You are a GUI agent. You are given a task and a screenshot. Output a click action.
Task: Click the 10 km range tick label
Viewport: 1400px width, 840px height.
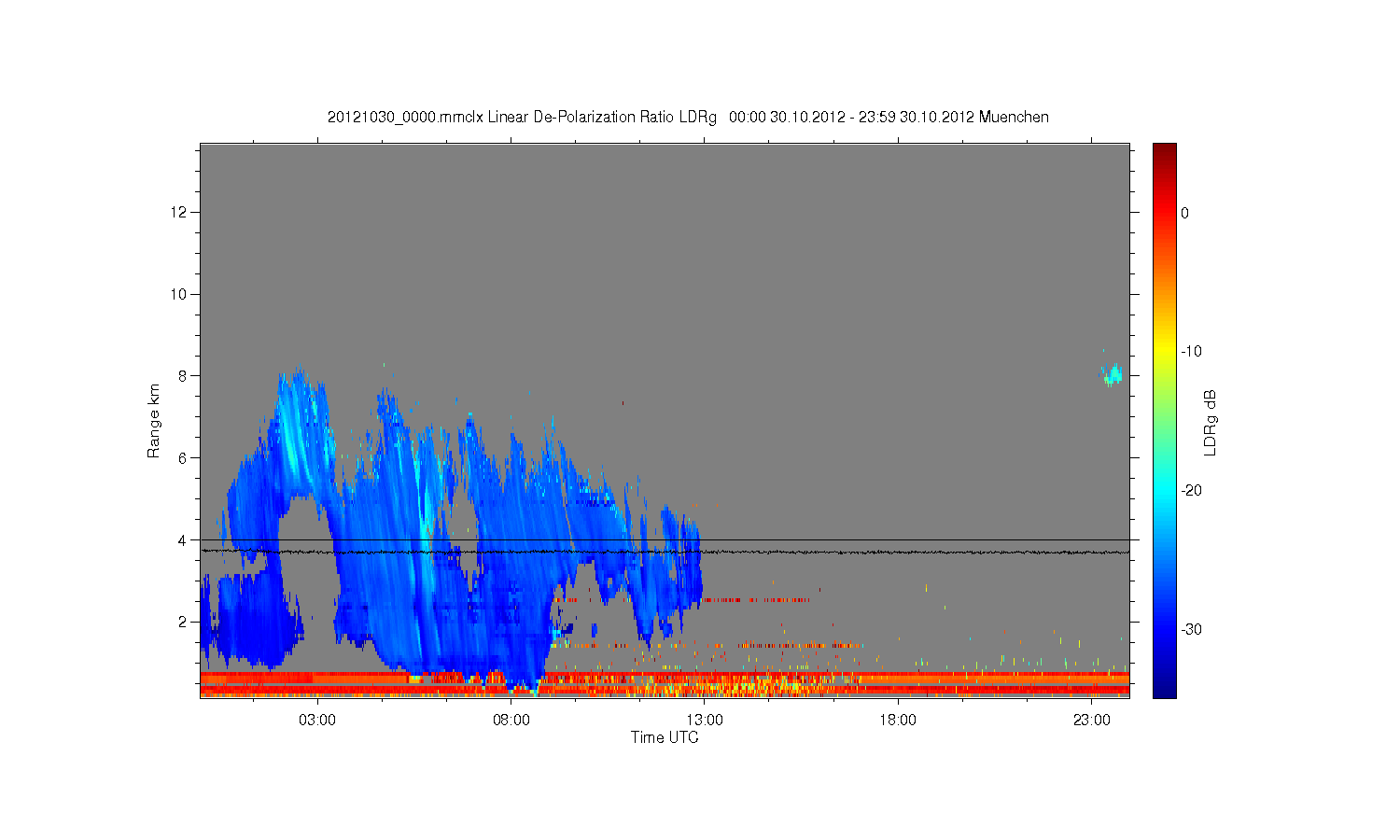pos(179,294)
